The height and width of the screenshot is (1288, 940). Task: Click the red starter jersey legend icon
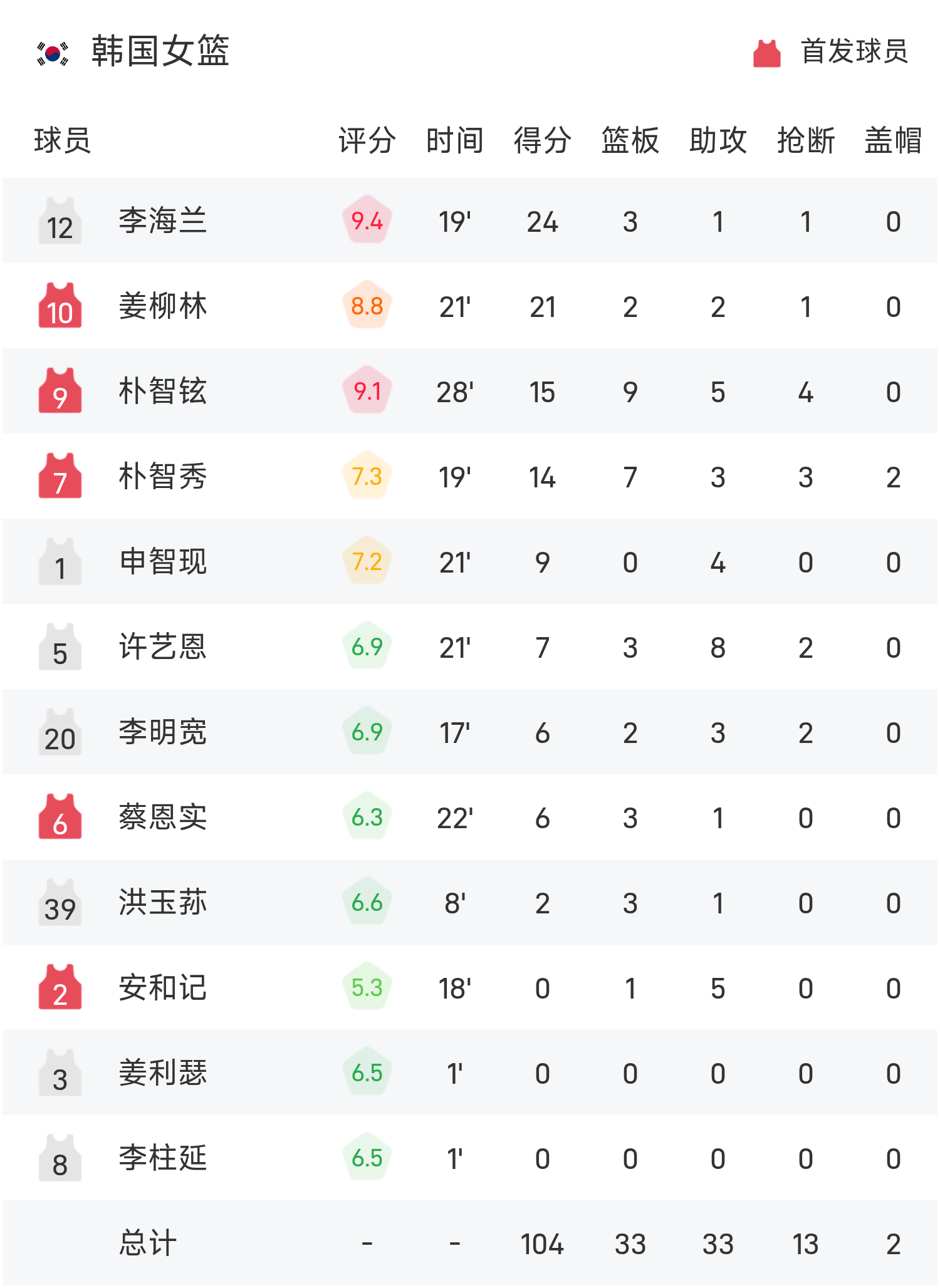click(766, 53)
